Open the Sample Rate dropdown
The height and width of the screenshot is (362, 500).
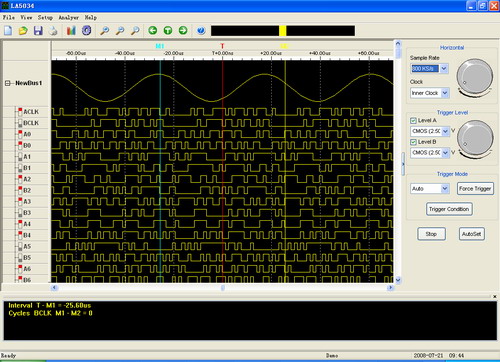[x=444, y=69]
